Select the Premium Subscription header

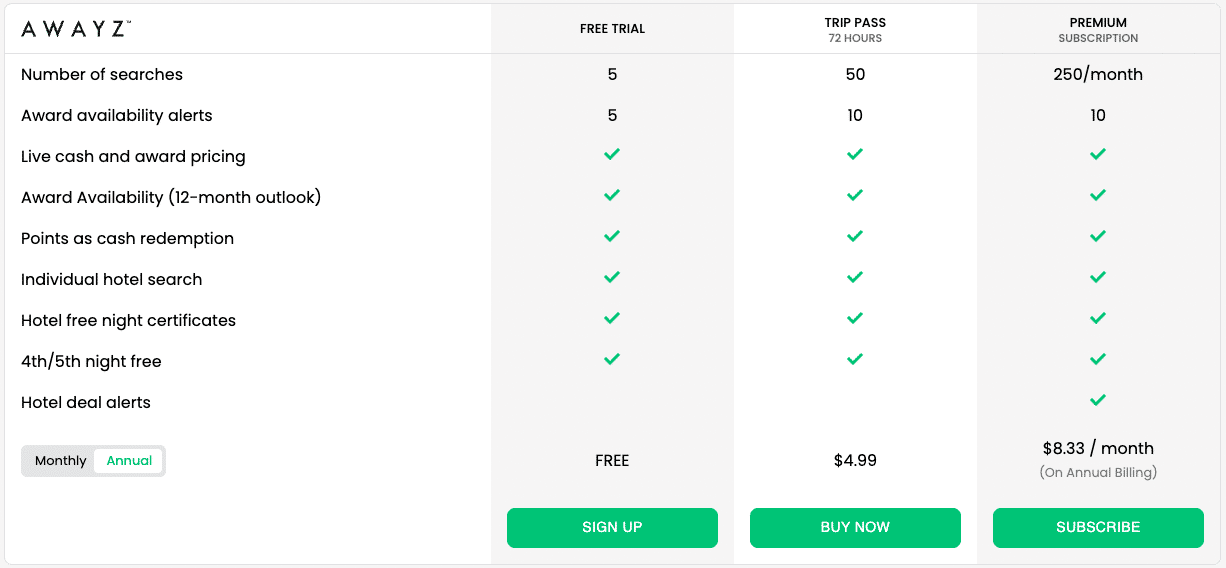1098,29
